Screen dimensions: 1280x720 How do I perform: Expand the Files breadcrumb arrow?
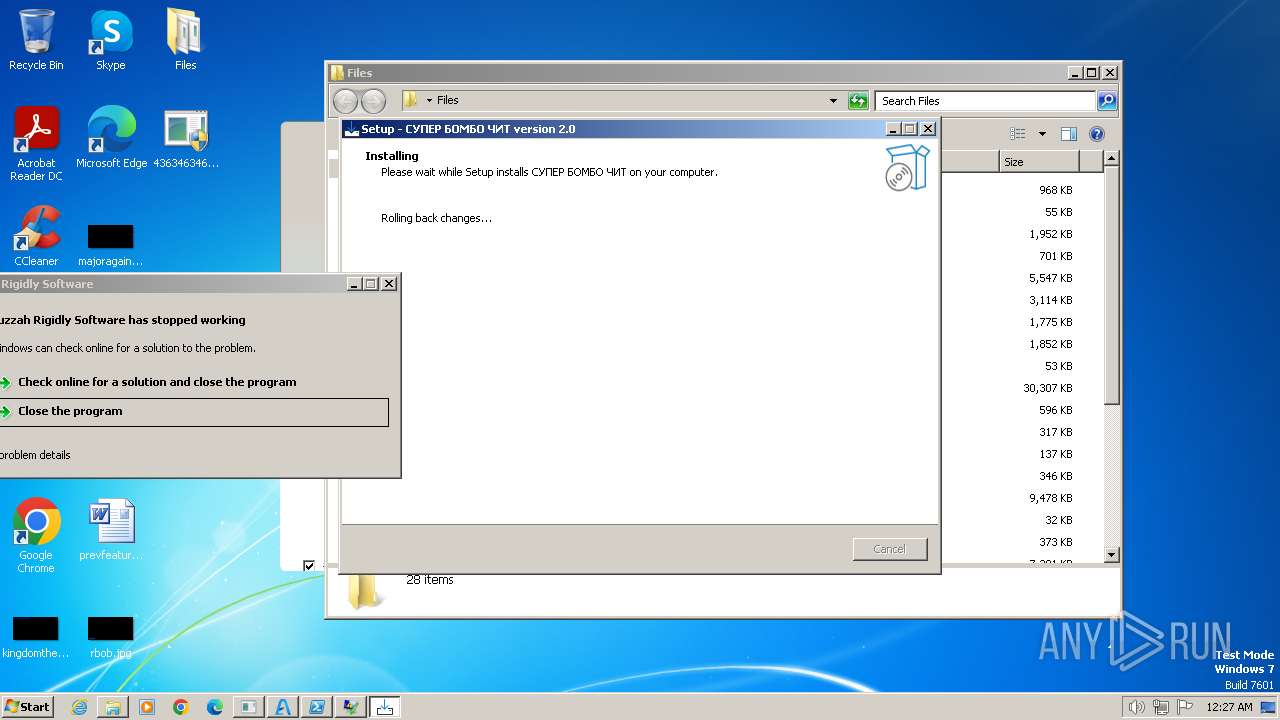point(430,100)
